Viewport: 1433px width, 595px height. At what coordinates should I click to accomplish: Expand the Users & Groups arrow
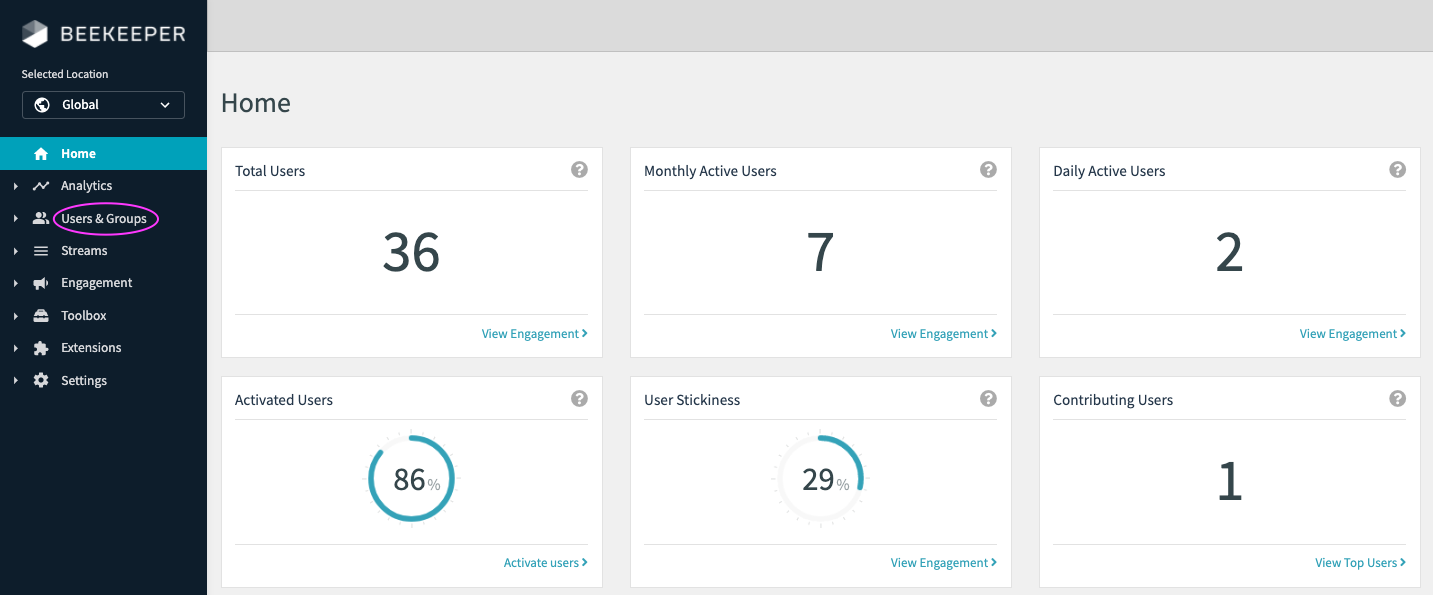[16, 218]
